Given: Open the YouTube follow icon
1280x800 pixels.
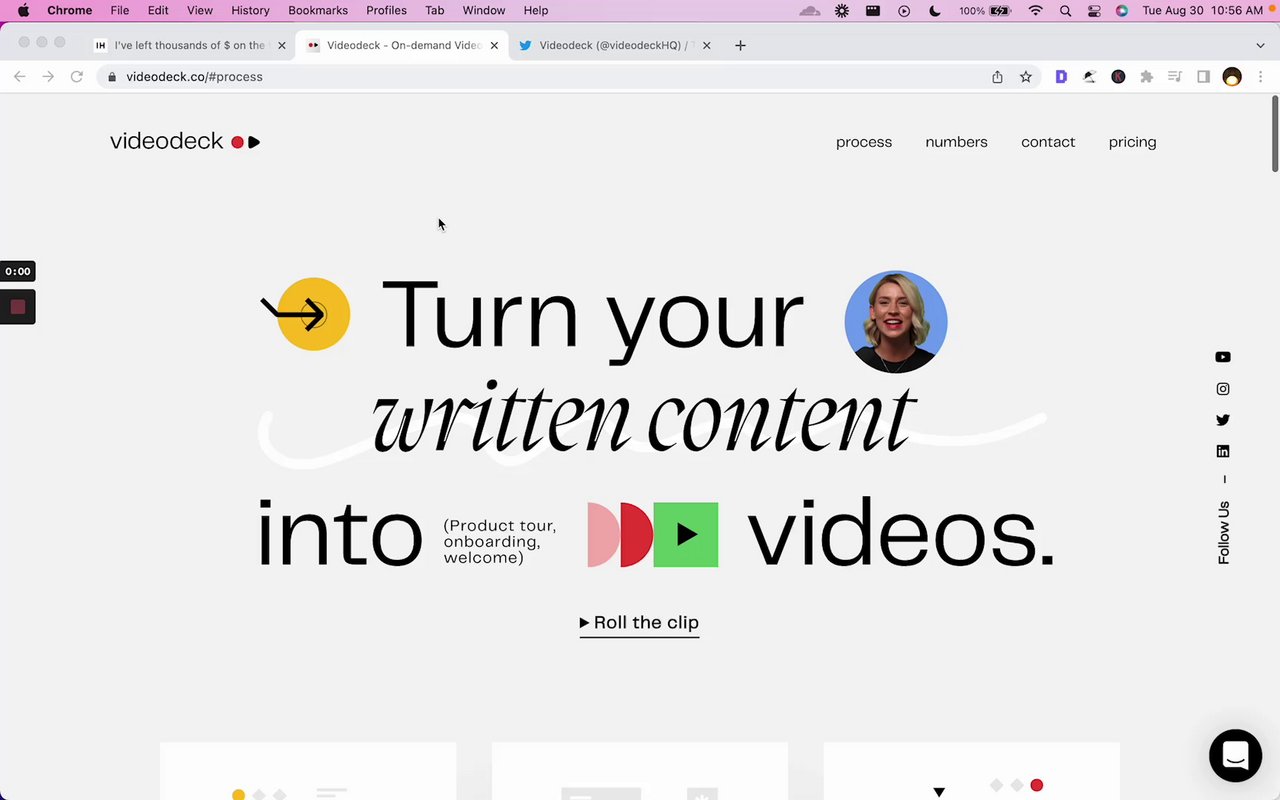Looking at the screenshot, I should [1223, 357].
